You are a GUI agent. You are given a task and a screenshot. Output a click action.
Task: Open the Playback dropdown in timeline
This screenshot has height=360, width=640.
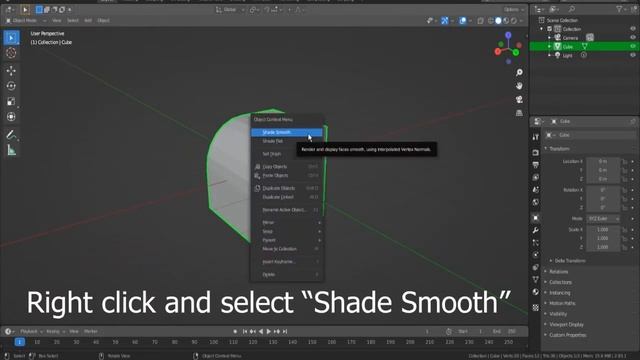tap(31, 331)
